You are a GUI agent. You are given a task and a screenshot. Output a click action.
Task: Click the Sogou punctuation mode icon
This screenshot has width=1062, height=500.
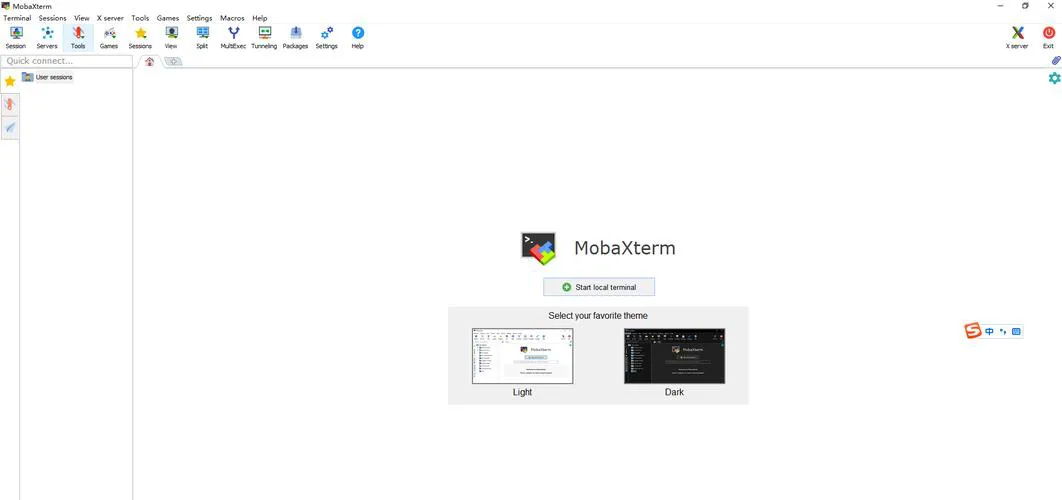point(1003,331)
